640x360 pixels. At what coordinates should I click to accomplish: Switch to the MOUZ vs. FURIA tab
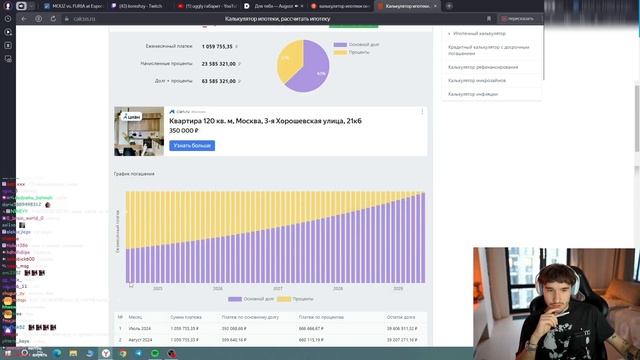click(73, 6)
